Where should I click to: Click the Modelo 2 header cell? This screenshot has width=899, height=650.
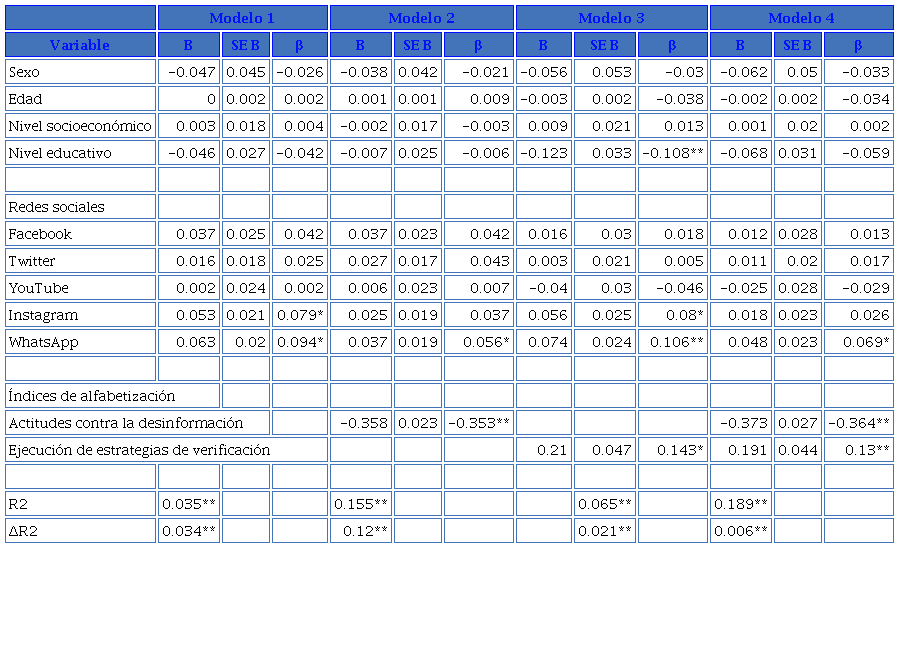point(422,18)
